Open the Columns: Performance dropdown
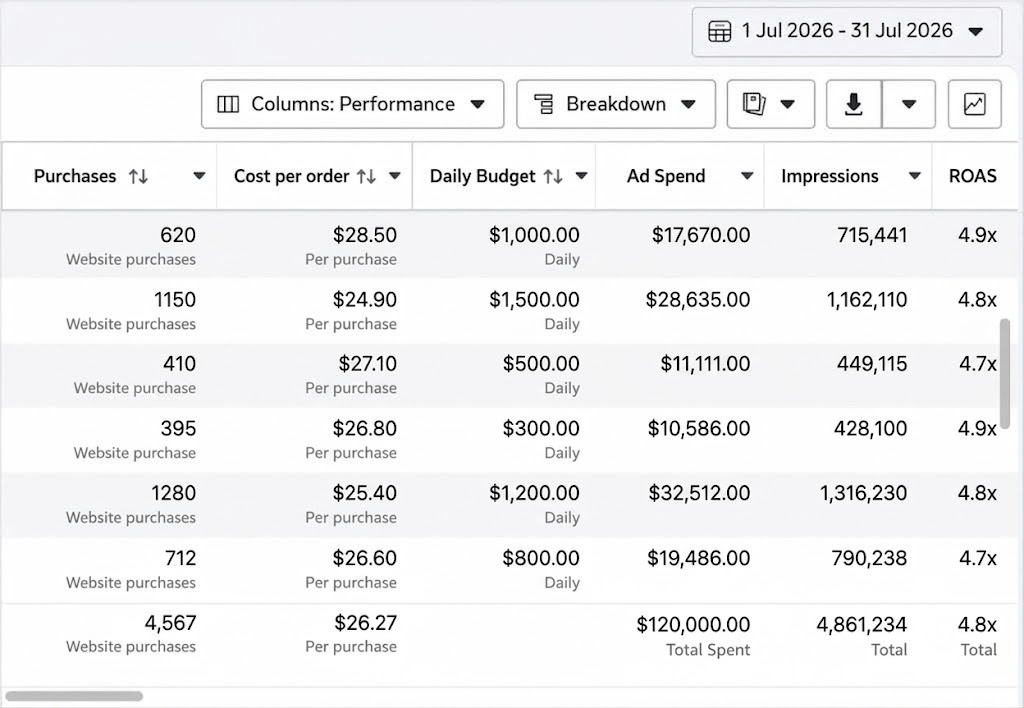The image size is (1024, 708). (x=353, y=104)
